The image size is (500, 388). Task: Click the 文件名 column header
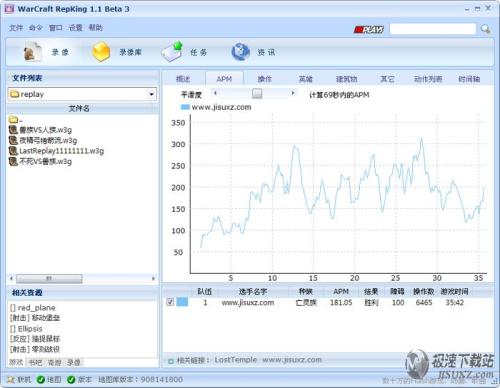coord(79,108)
